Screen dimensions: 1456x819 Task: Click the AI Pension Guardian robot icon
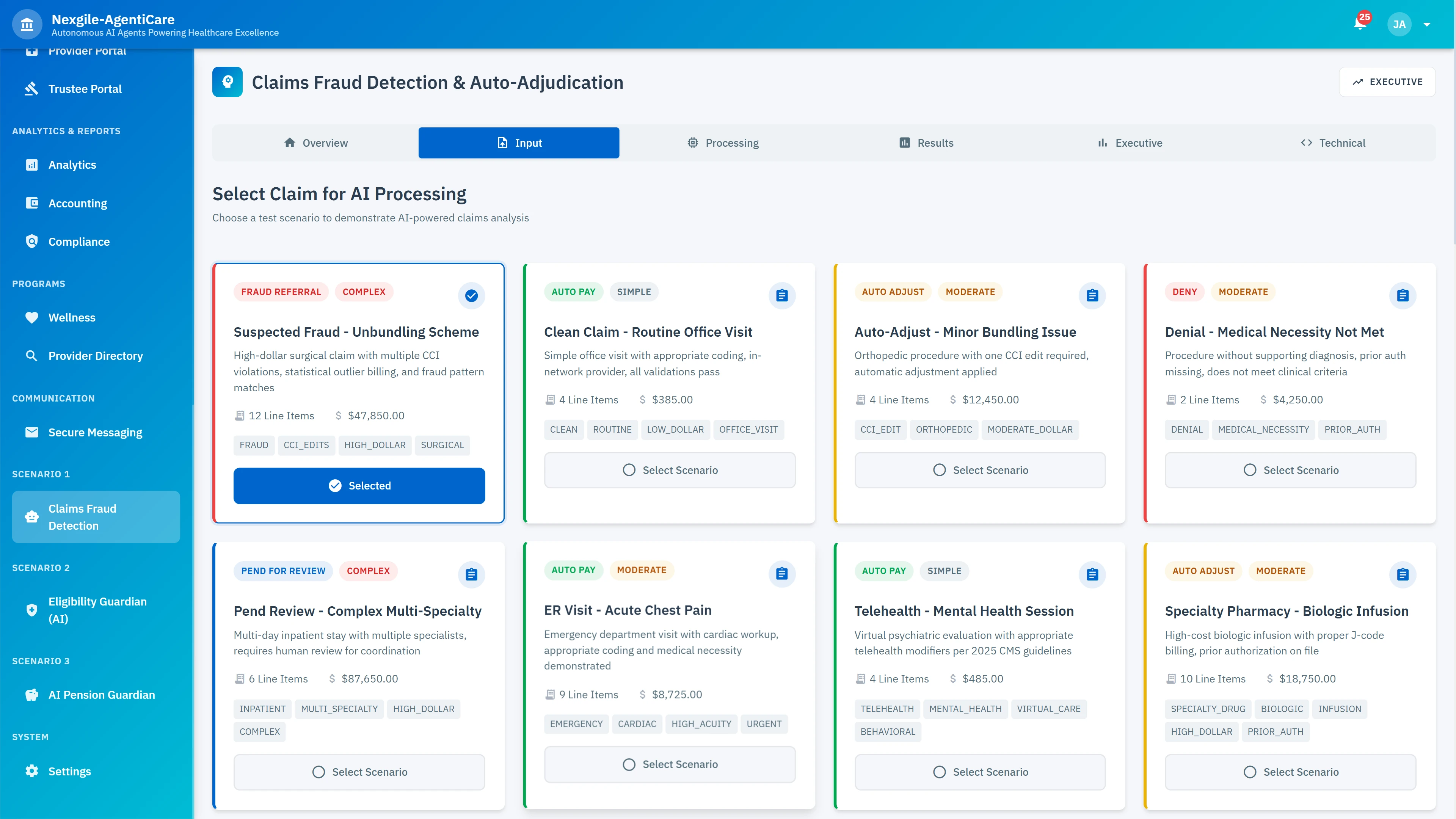[31, 695]
